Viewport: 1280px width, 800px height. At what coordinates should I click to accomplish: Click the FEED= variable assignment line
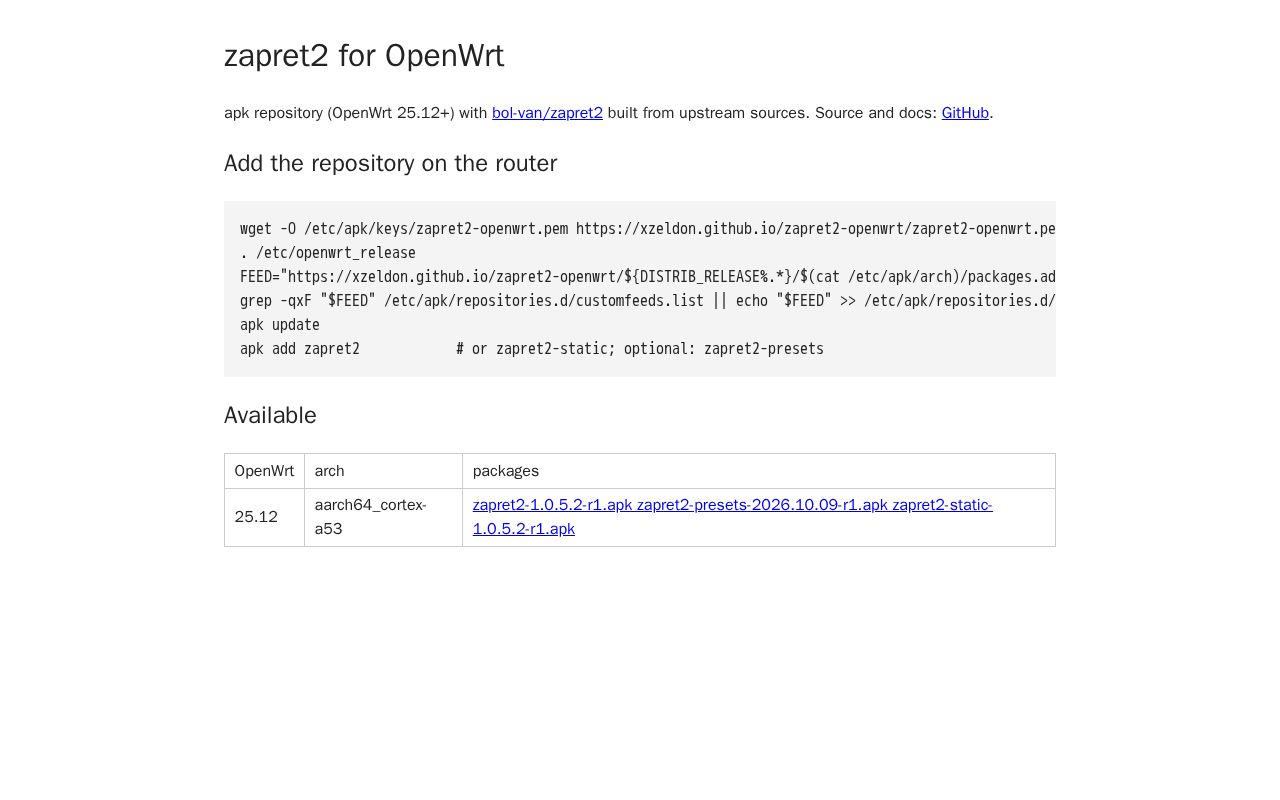[x=648, y=277]
